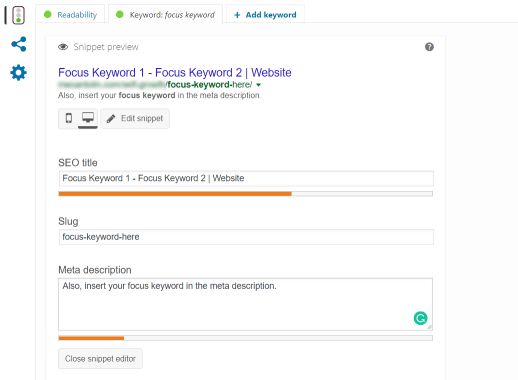
Task: Open the advanced settings gear icon
Action: [18, 73]
